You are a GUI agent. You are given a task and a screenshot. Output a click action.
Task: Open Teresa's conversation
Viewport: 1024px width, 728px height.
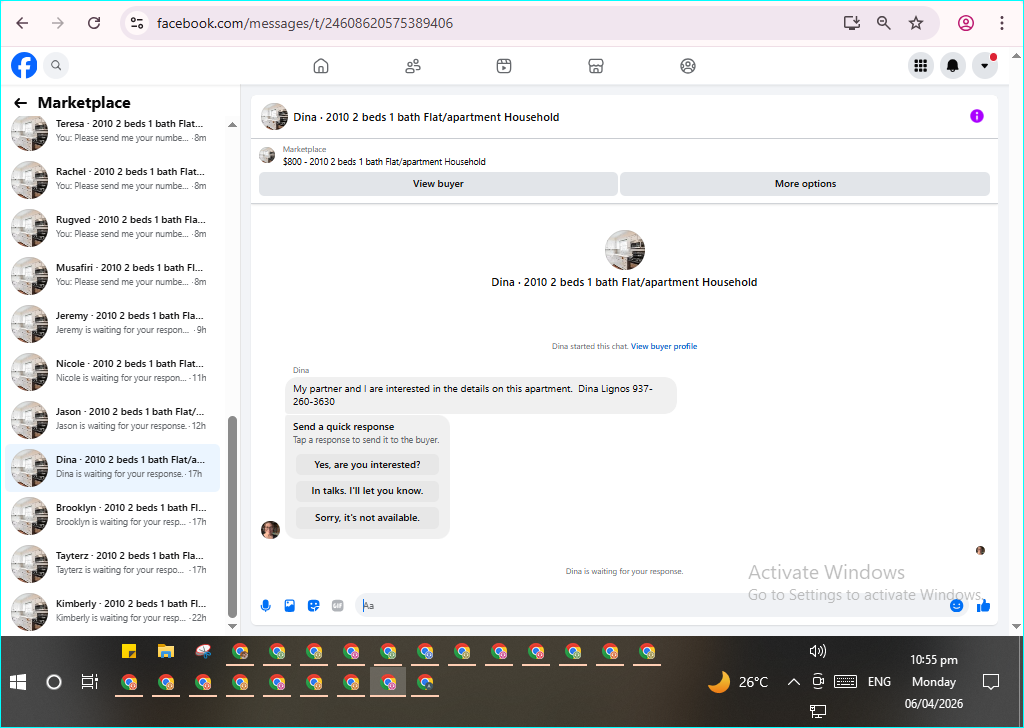coord(113,131)
